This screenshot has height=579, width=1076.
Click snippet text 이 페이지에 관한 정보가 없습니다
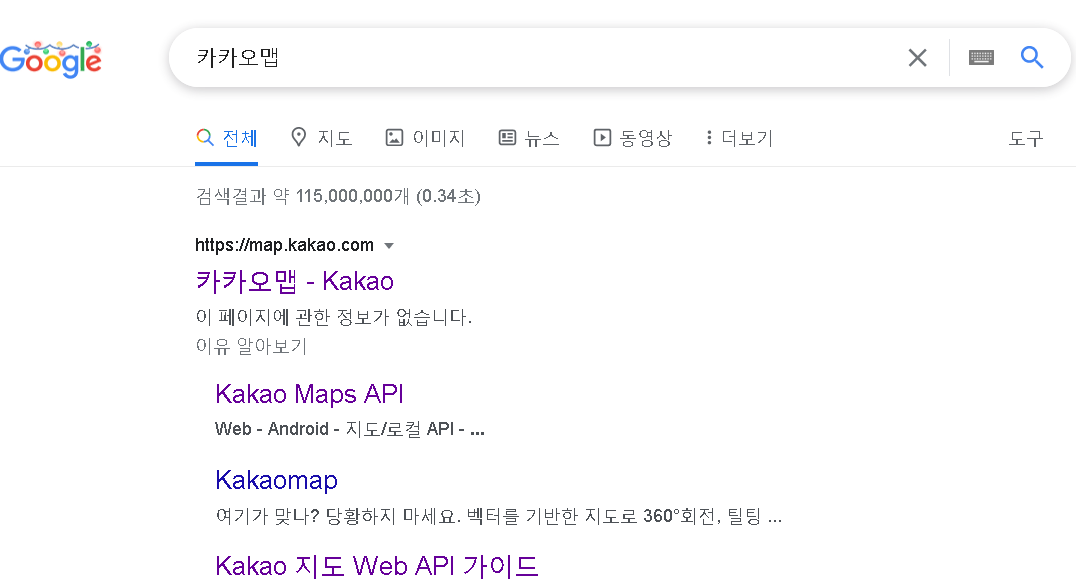click(334, 317)
